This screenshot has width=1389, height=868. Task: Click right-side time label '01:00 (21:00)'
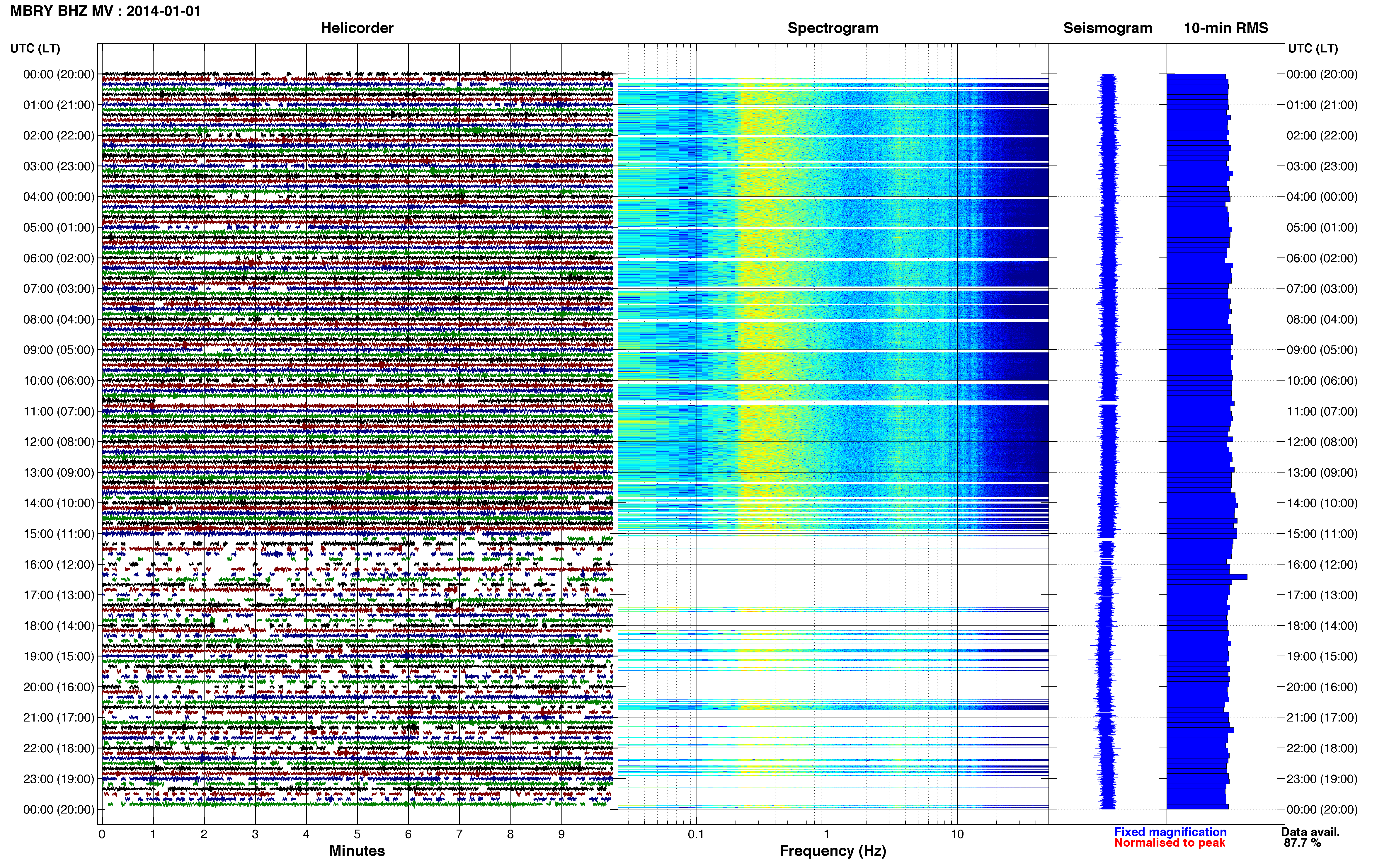tap(1322, 105)
